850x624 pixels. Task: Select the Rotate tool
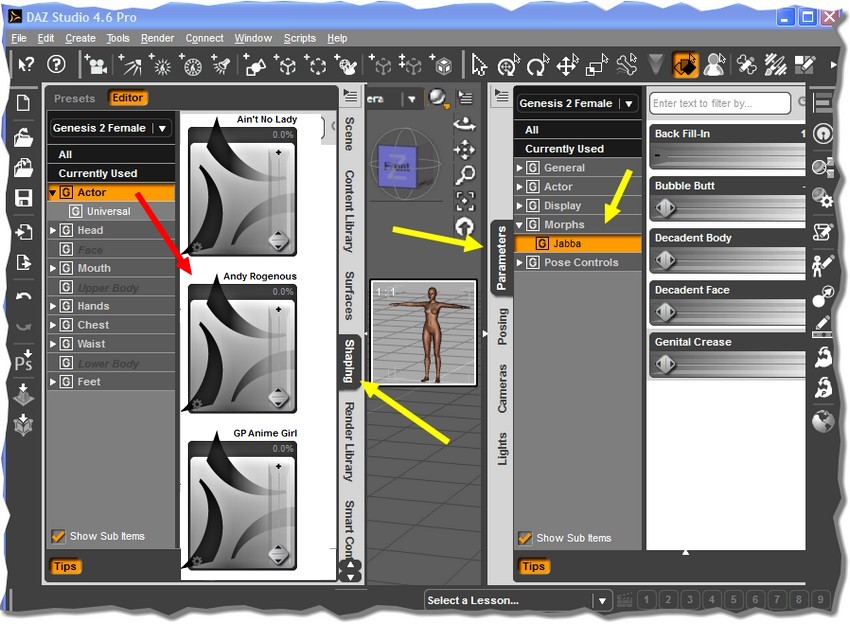pyautogui.click(x=538, y=65)
